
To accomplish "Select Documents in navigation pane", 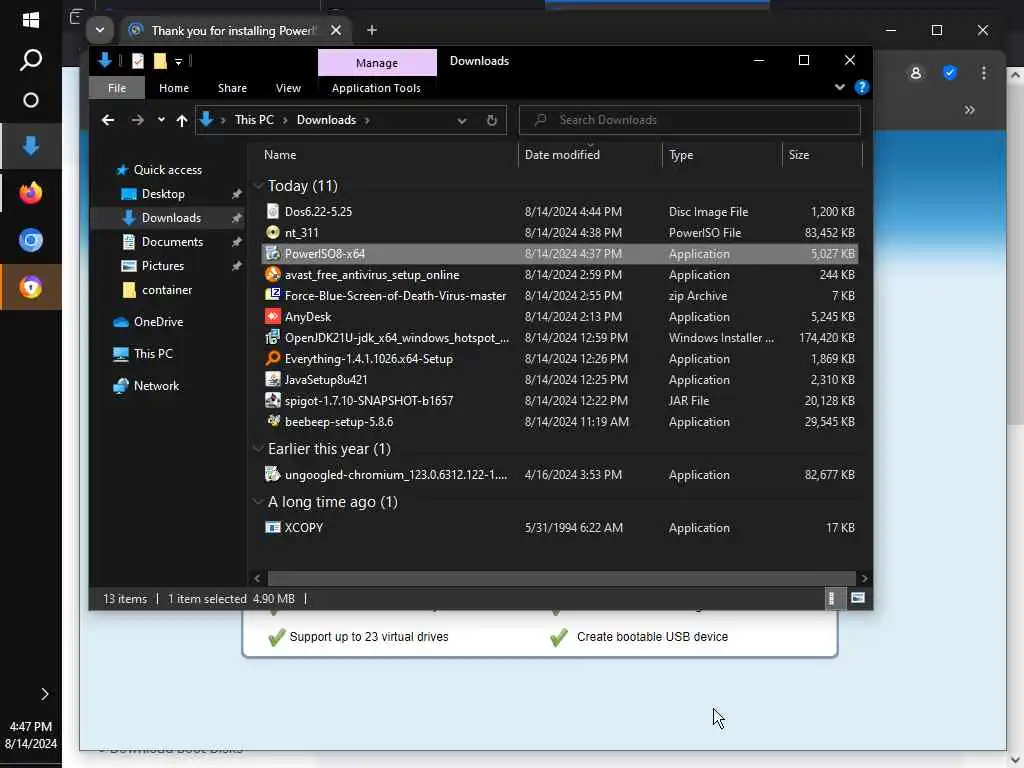I will 172,242.
